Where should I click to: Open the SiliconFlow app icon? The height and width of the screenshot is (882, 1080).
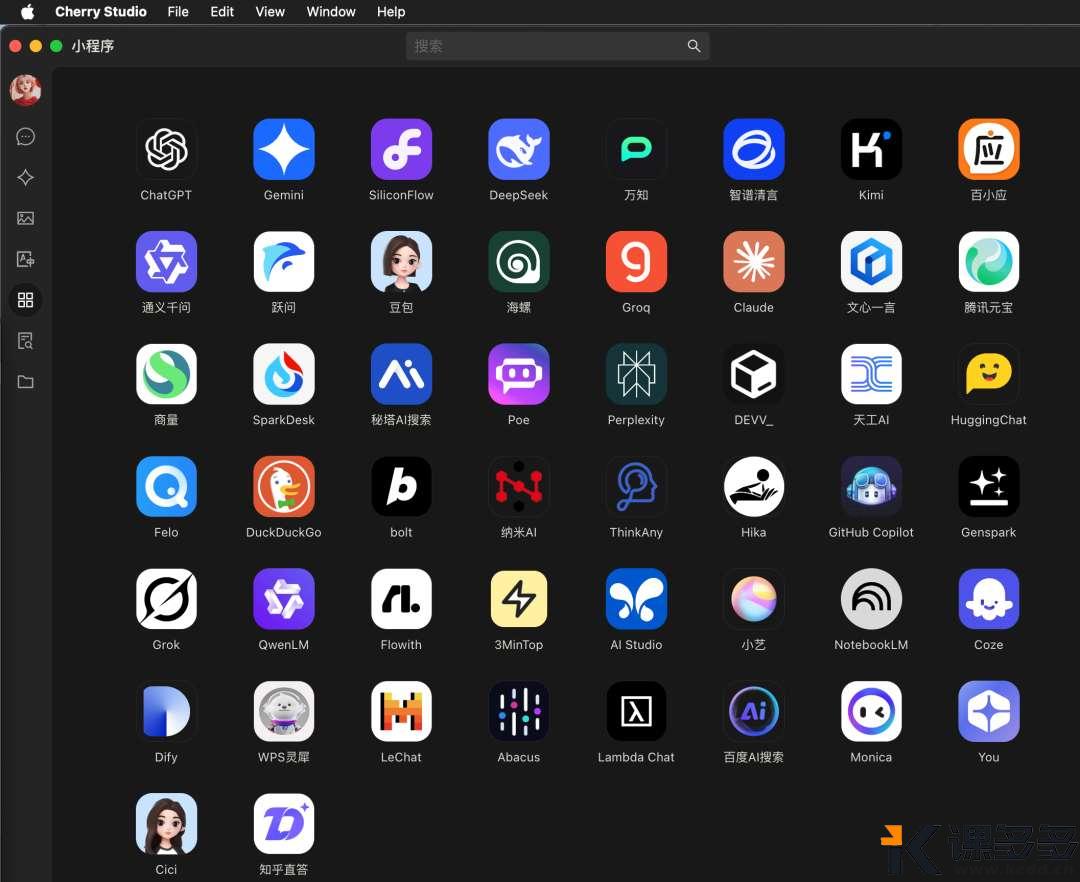[402, 149]
